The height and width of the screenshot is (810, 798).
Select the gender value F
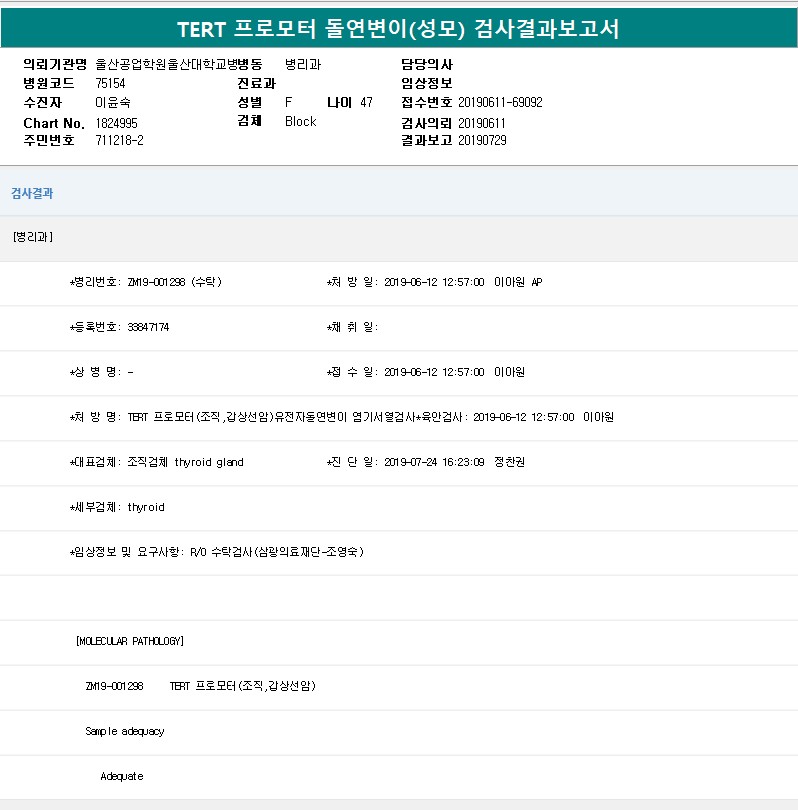(x=288, y=102)
